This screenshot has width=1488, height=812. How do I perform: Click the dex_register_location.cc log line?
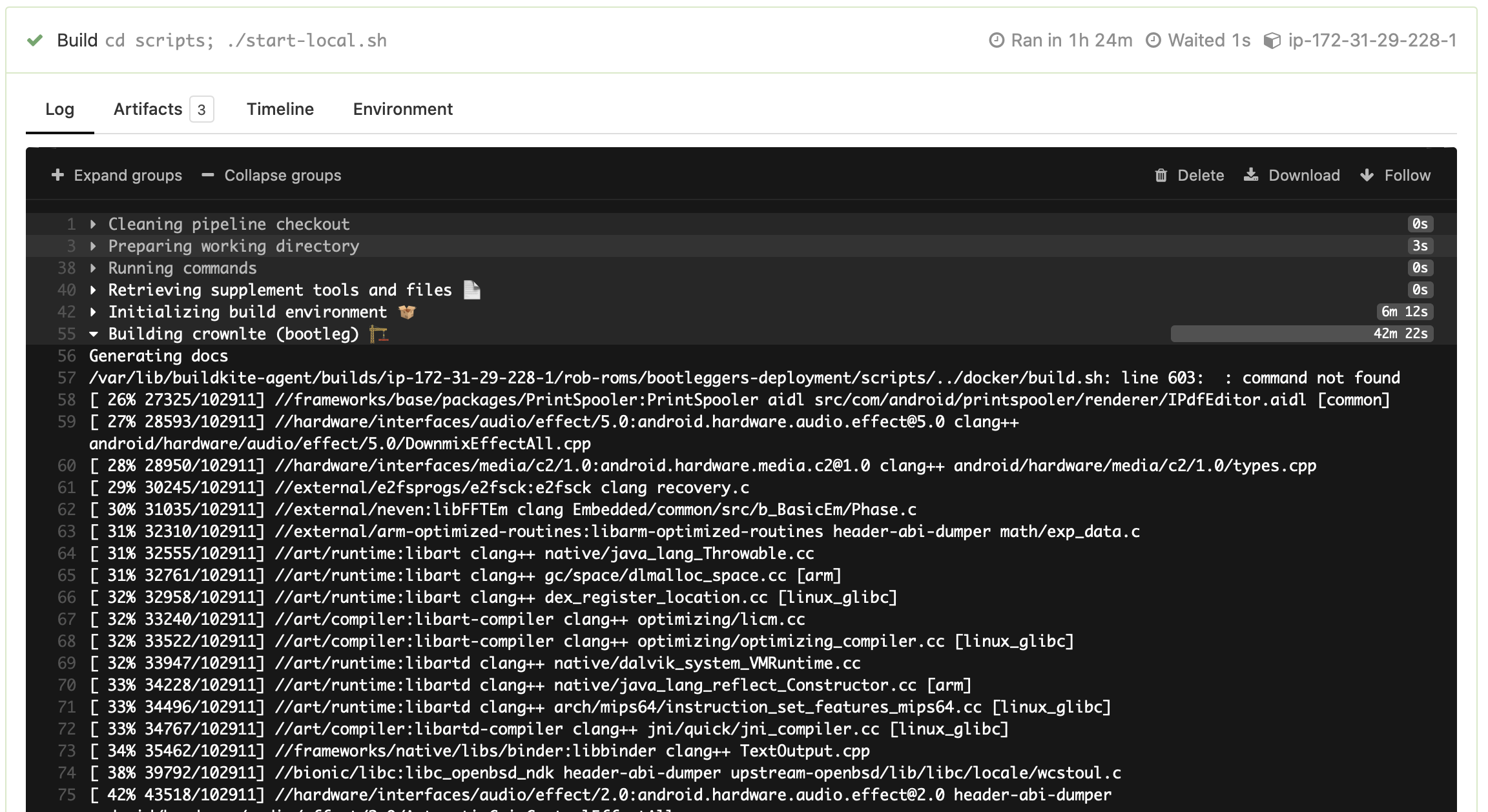493,597
